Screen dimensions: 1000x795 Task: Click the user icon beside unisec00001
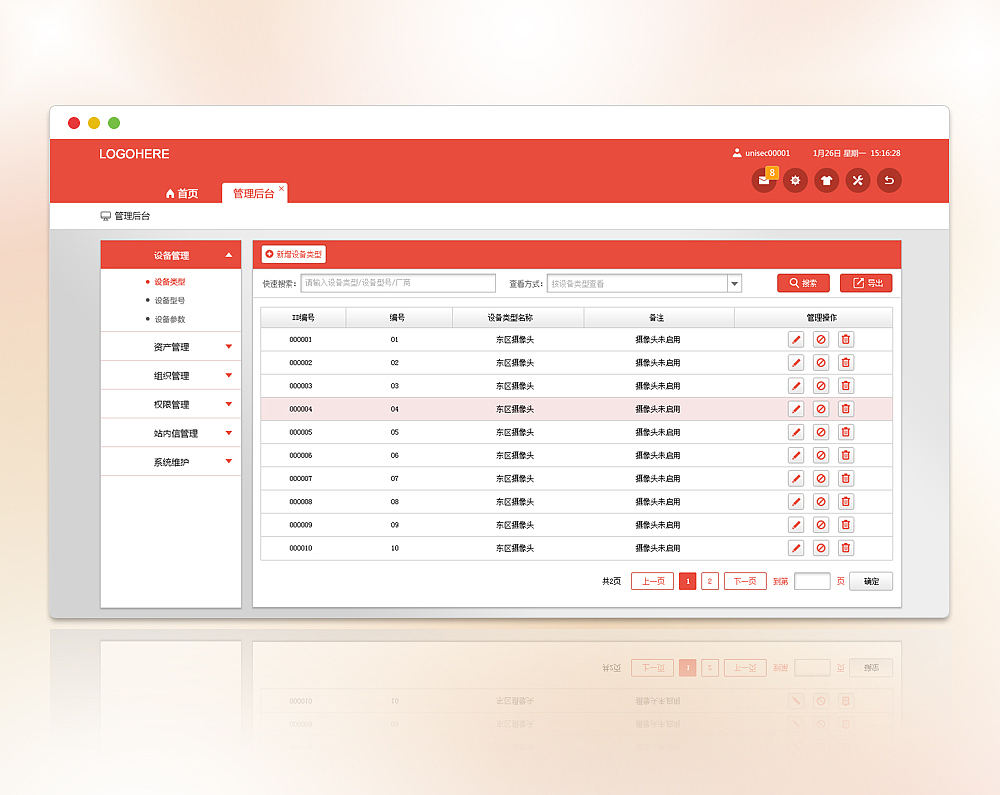pyautogui.click(x=737, y=153)
